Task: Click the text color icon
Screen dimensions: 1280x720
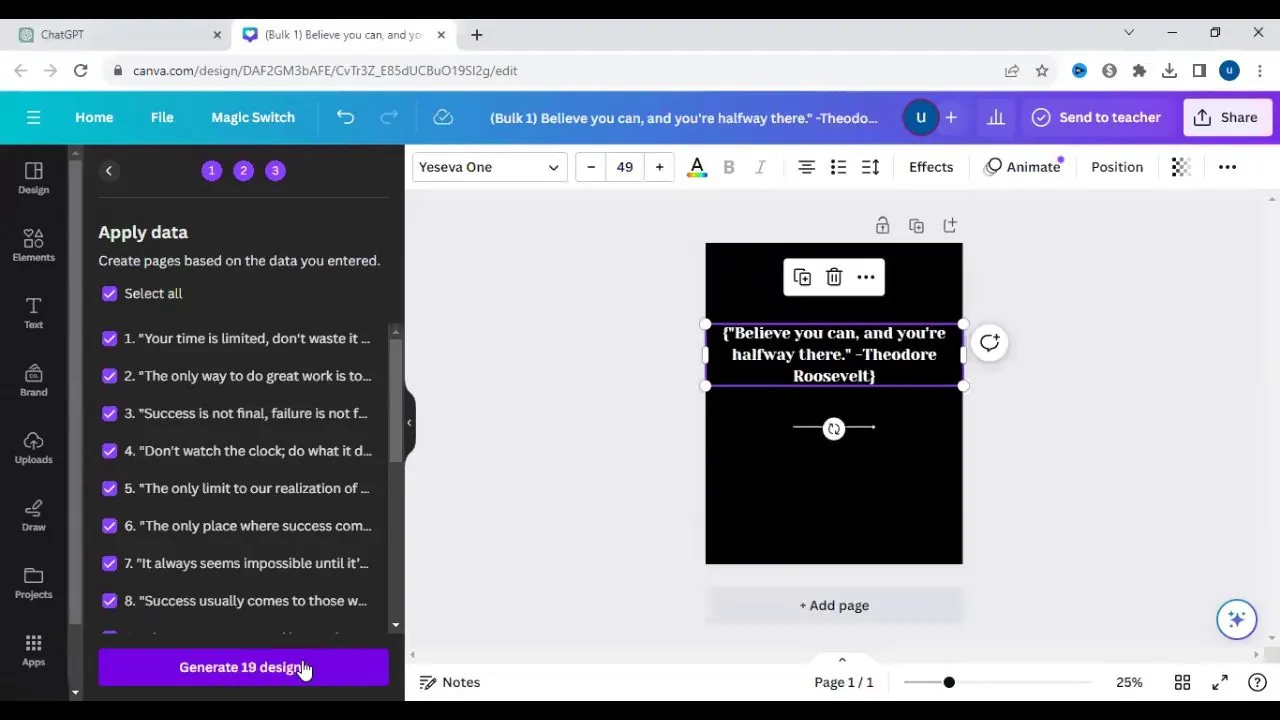Action: pos(697,167)
